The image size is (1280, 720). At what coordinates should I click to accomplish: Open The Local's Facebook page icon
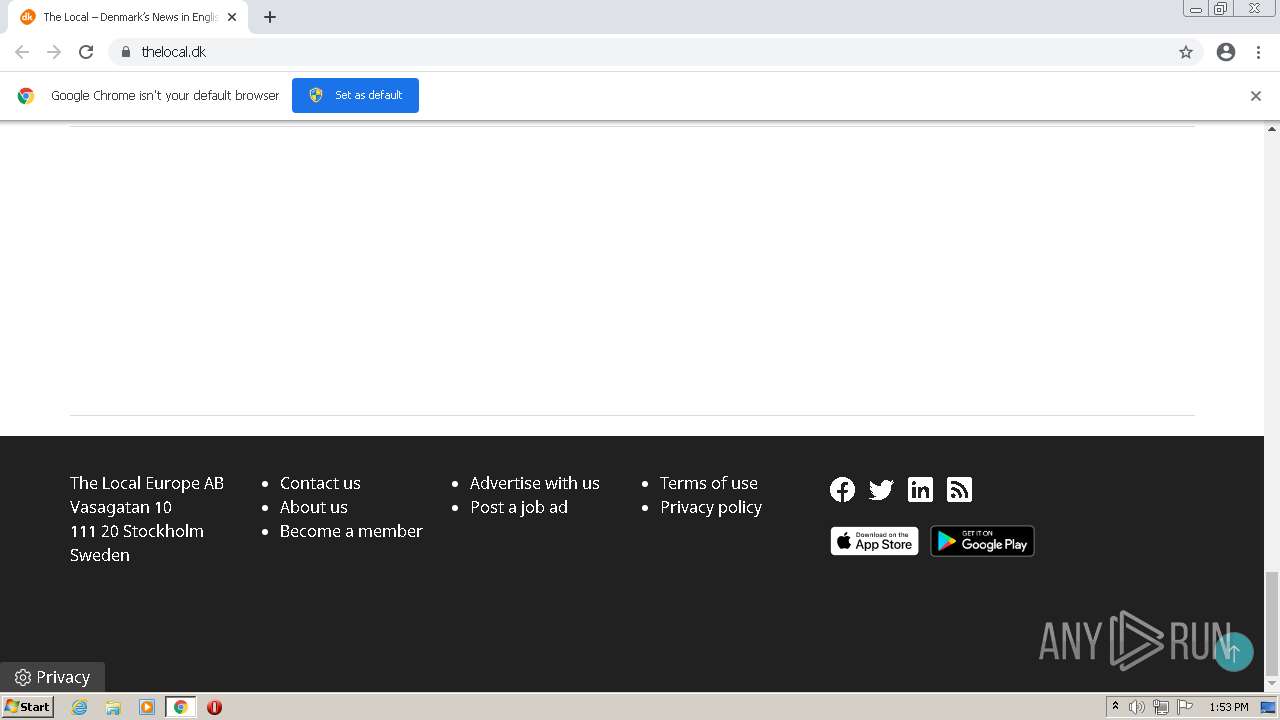[x=842, y=489]
